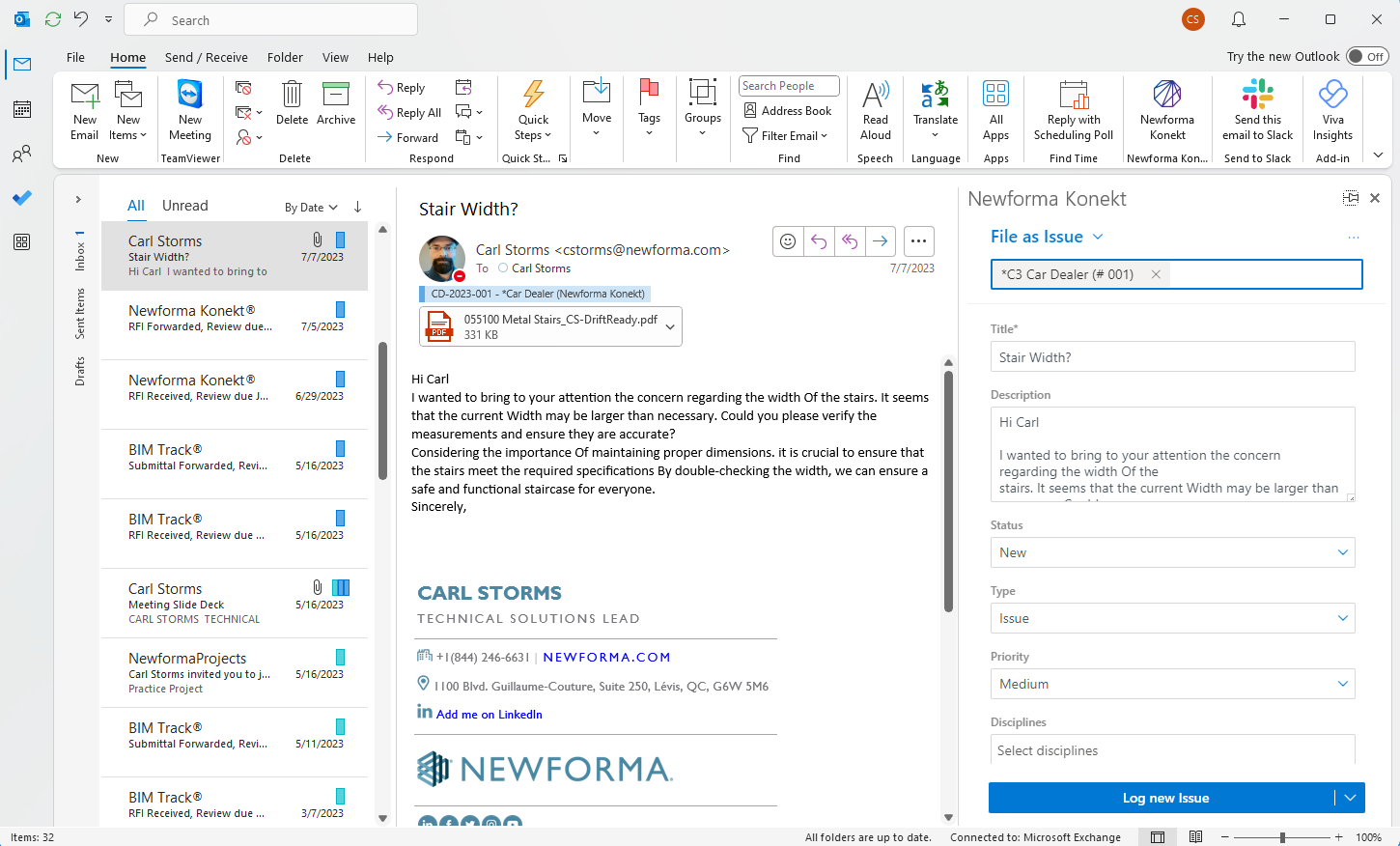Expand the Priority dropdown set to Medium
Screen dimensions: 1400x846
tap(1342, 684)
